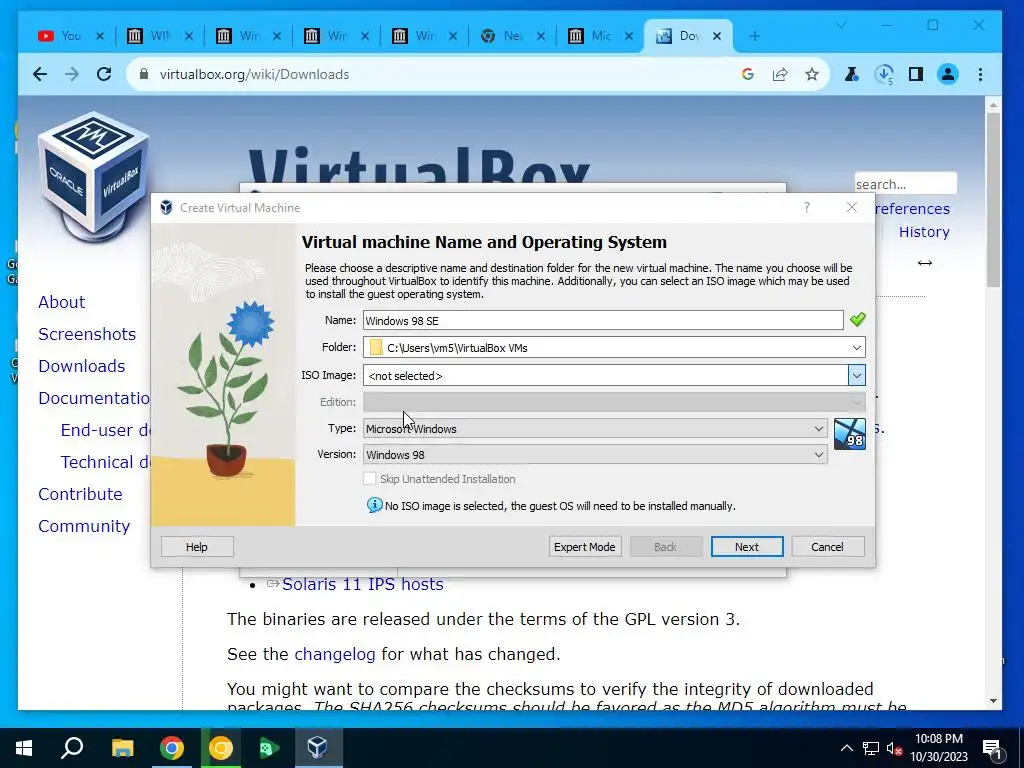Click the question mark help icon in dialog
Viewport: 1024px width, 768px height.
click(807, 208)
